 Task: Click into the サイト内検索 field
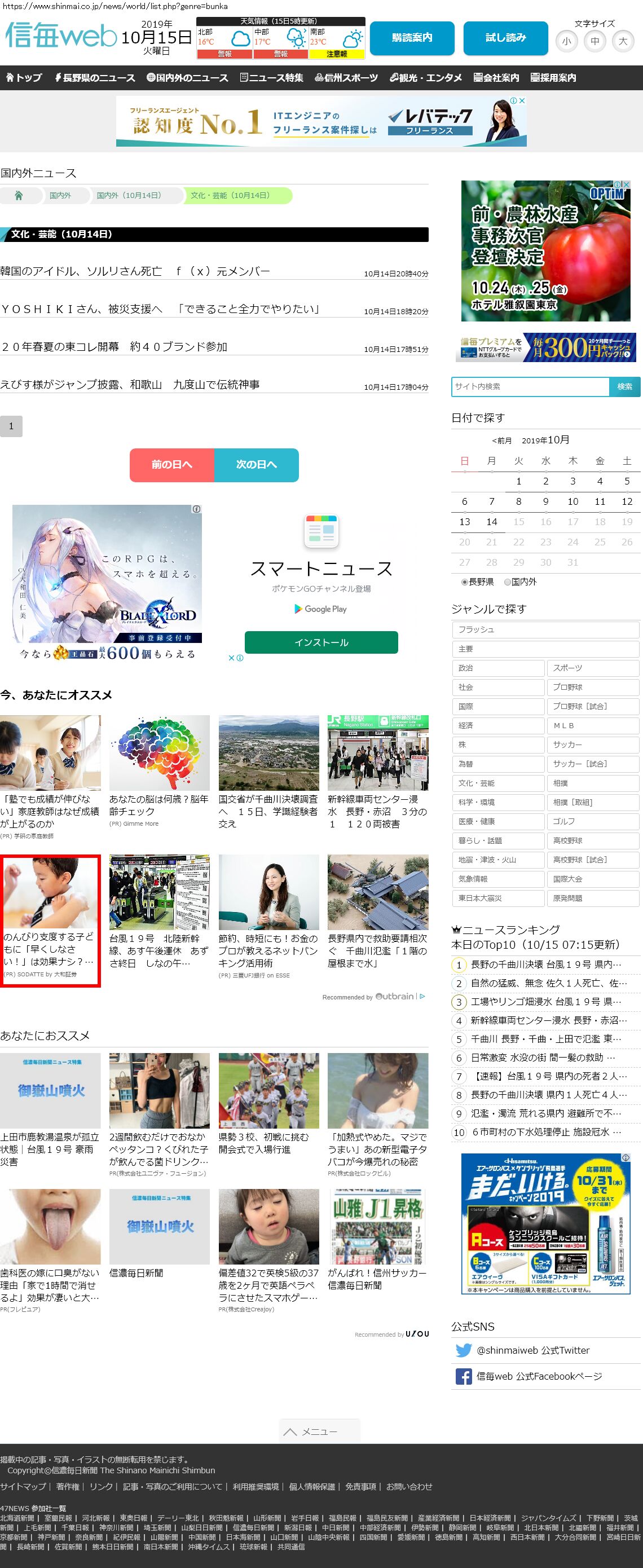coord(530,386)
